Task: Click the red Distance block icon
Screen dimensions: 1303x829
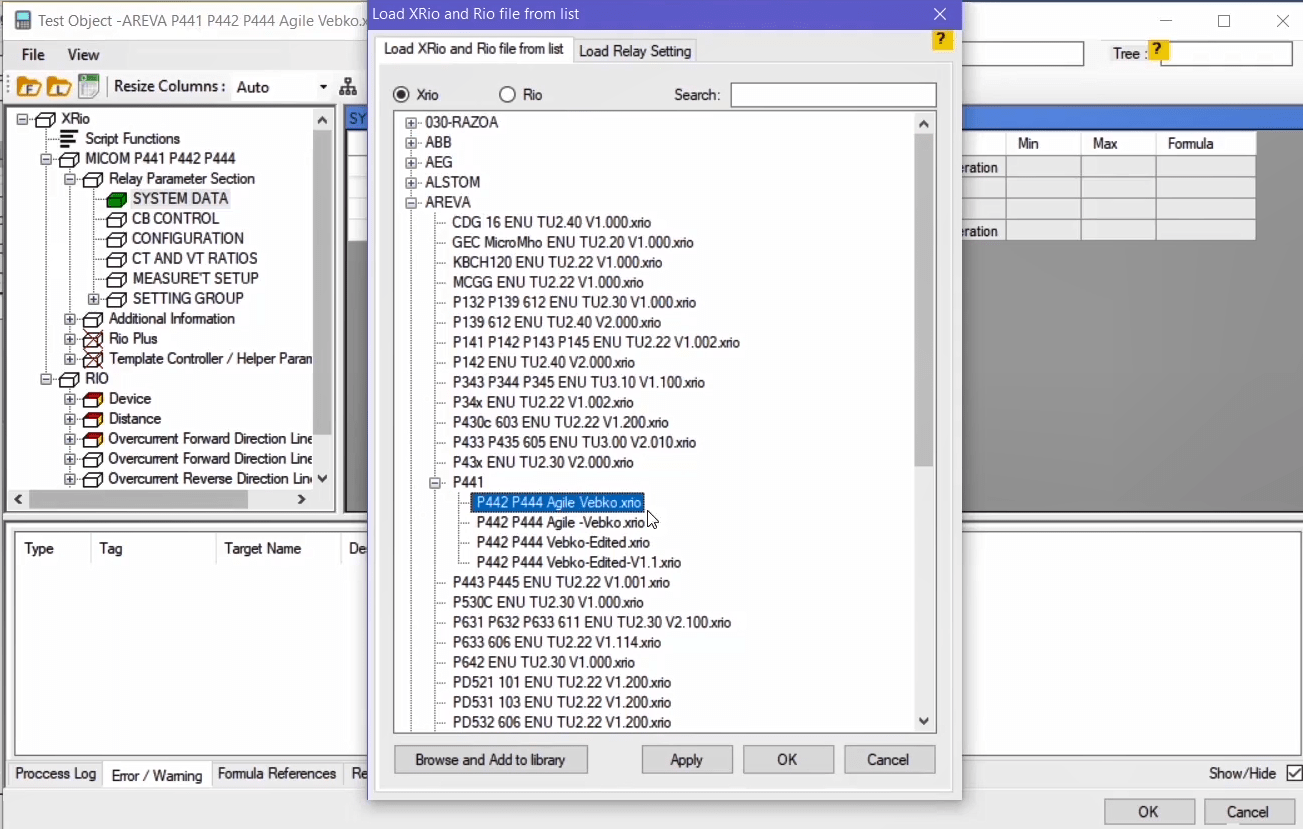Action: pyautogui.click(x=93, y=419)
